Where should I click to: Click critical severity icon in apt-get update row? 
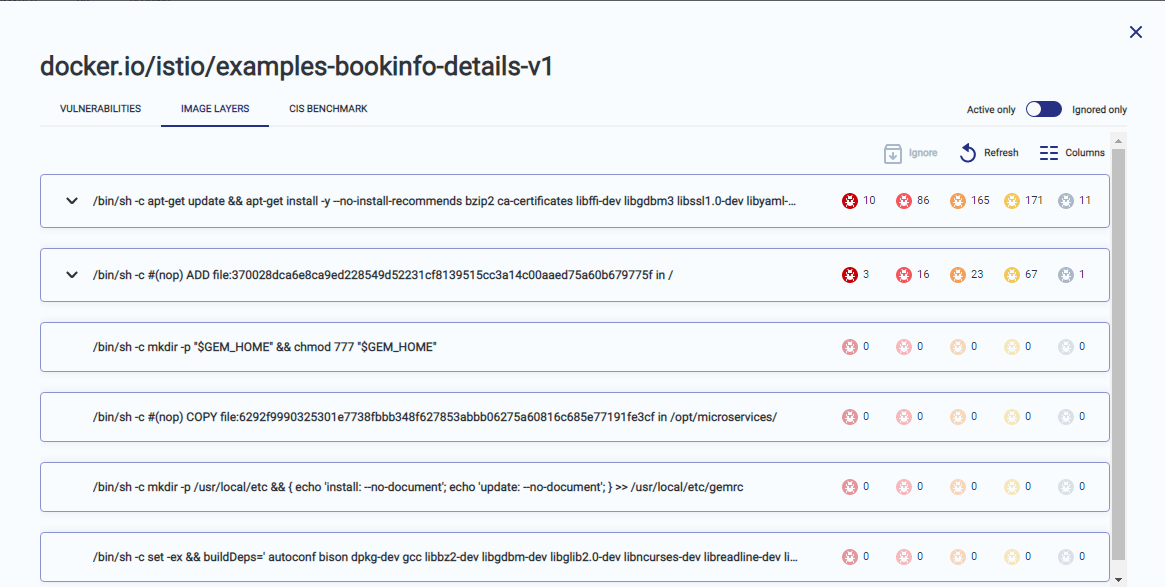pyautogui.click(x=849, y=201)
